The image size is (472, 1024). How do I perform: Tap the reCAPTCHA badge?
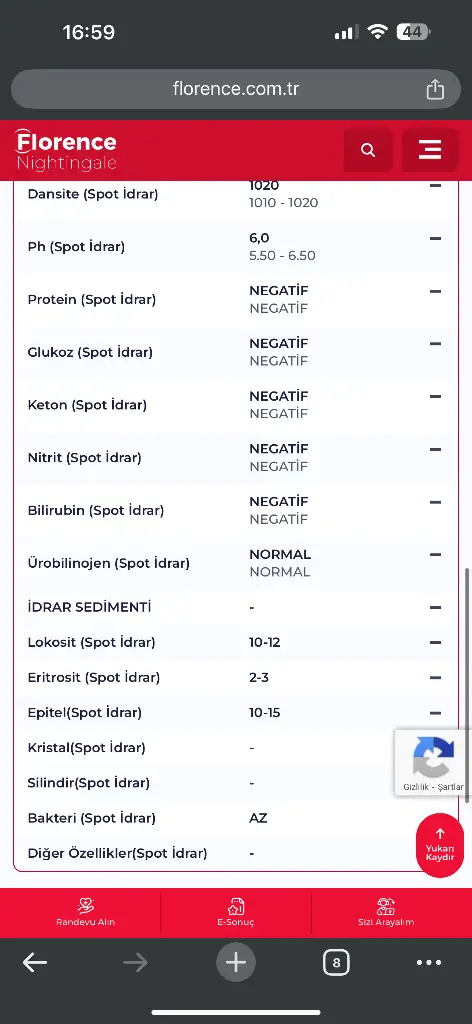(433, 762)
